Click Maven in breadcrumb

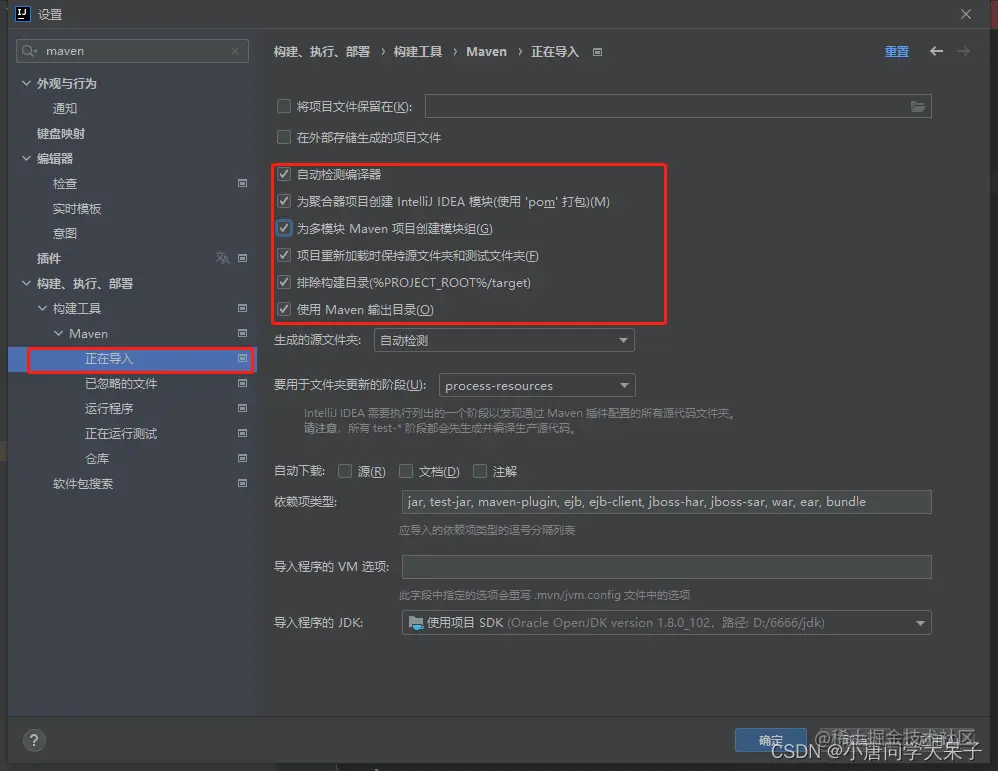click(486, 52)
